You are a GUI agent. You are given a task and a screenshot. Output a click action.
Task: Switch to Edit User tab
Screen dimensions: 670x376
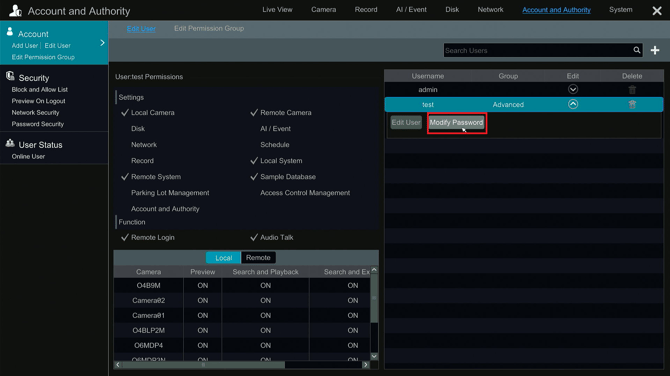click(141, 29)
